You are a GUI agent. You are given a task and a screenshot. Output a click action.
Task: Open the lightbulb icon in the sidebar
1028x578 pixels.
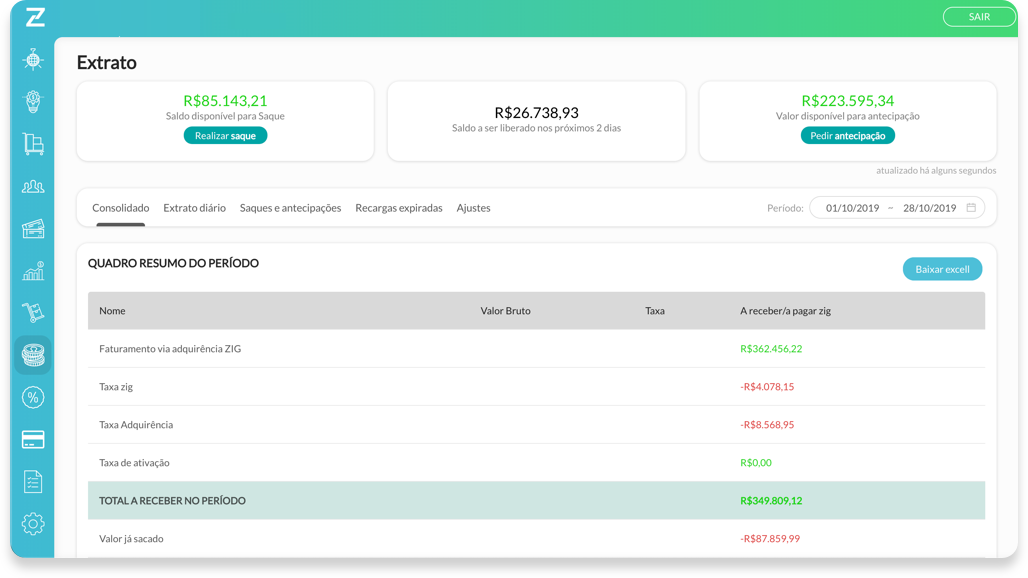33,102
